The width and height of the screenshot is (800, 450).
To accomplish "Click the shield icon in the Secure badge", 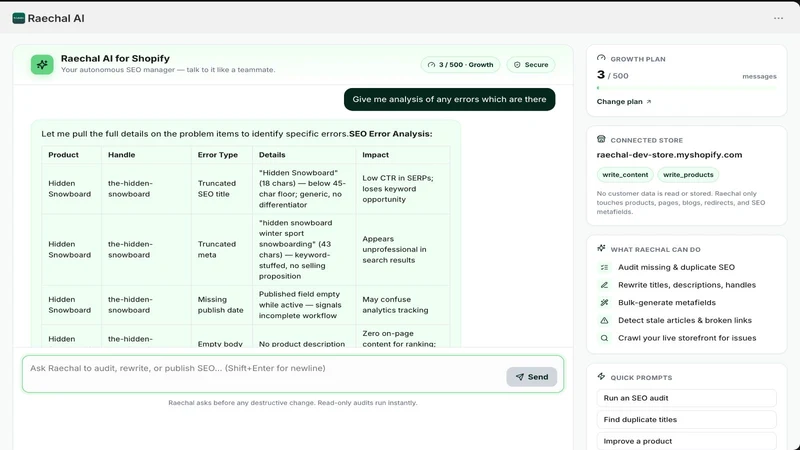I will pyautogui.click(x=517, y=65).
